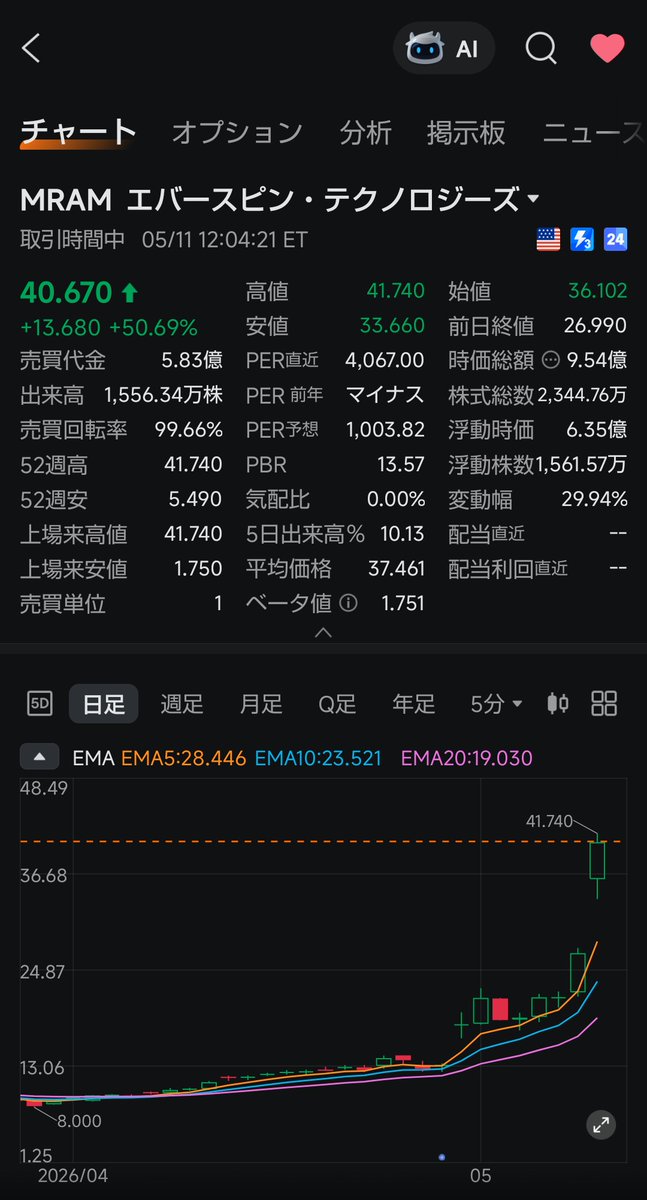
Task: Collapse the EMA indicator arrow button
Action: tap(39, 758)
